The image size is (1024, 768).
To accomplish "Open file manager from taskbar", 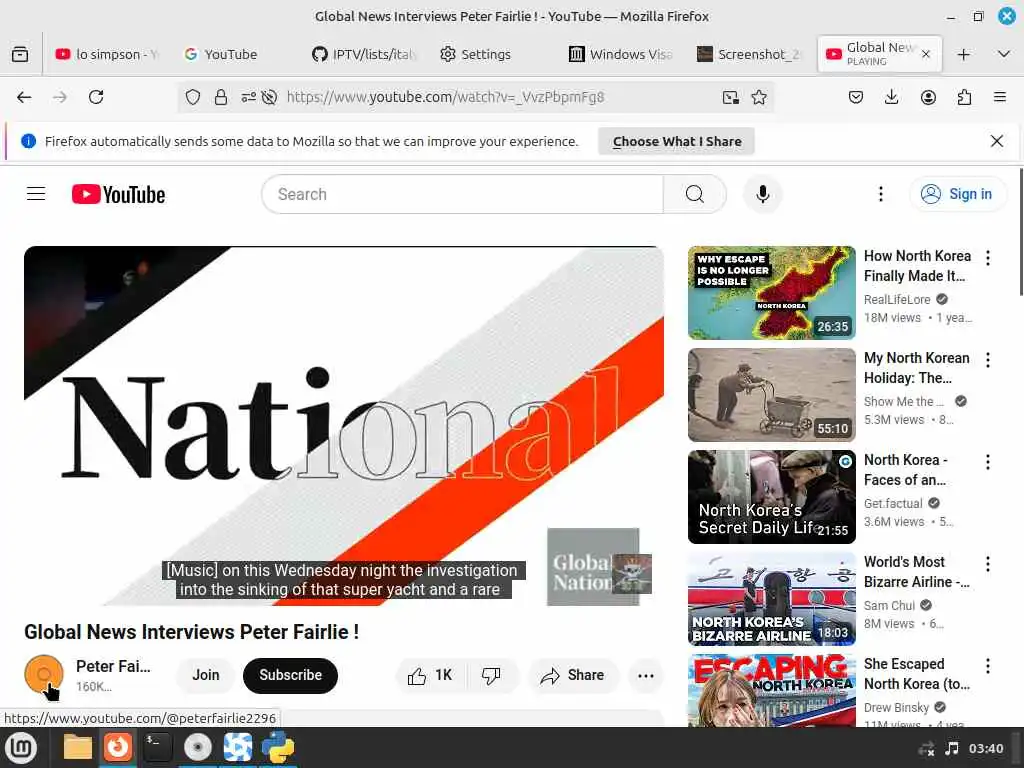I will 78,747.
